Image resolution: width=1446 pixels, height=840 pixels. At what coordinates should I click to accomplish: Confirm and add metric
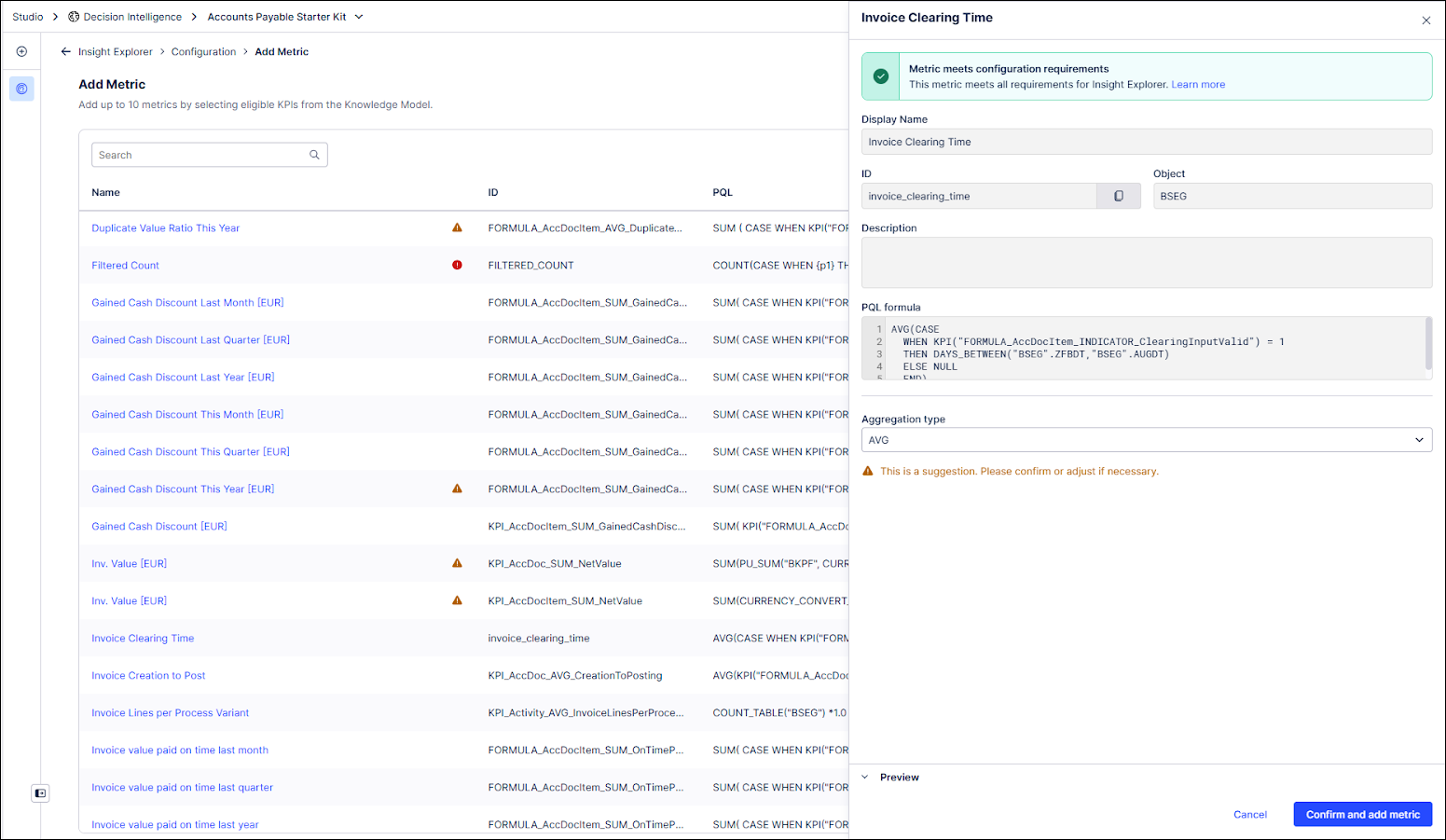1363,814
